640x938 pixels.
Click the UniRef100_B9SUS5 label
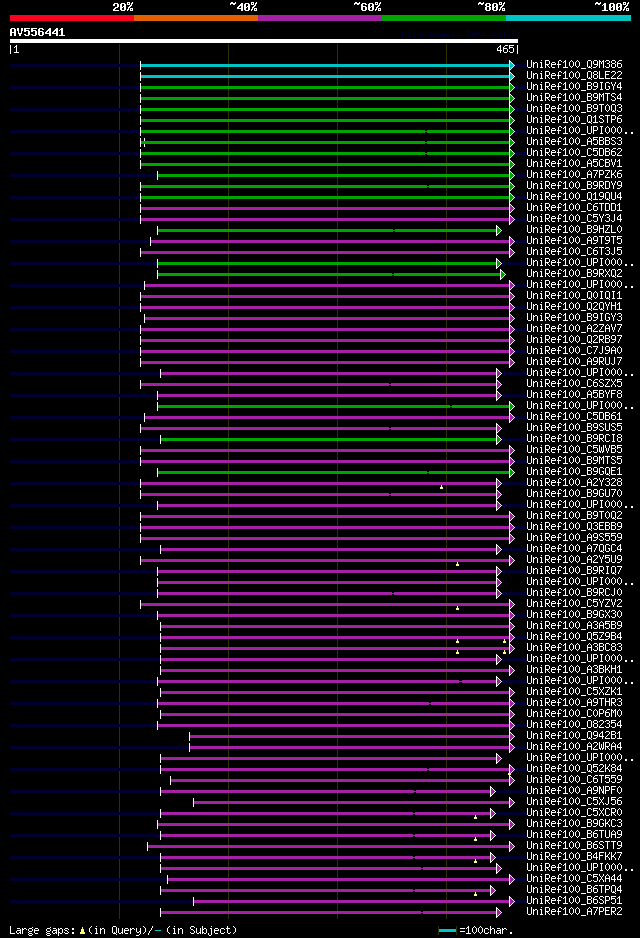(574, 427)
